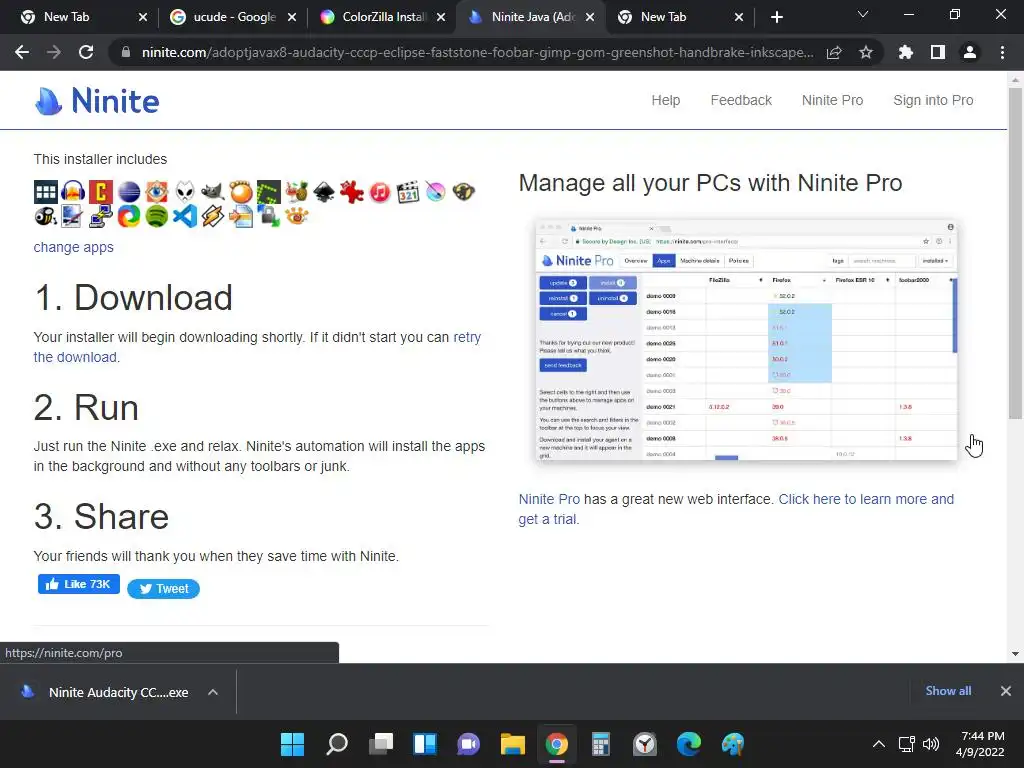Switch to the ucude - Google tab
This screenshot has height=768, width=1024.
(x=234, y=17)
